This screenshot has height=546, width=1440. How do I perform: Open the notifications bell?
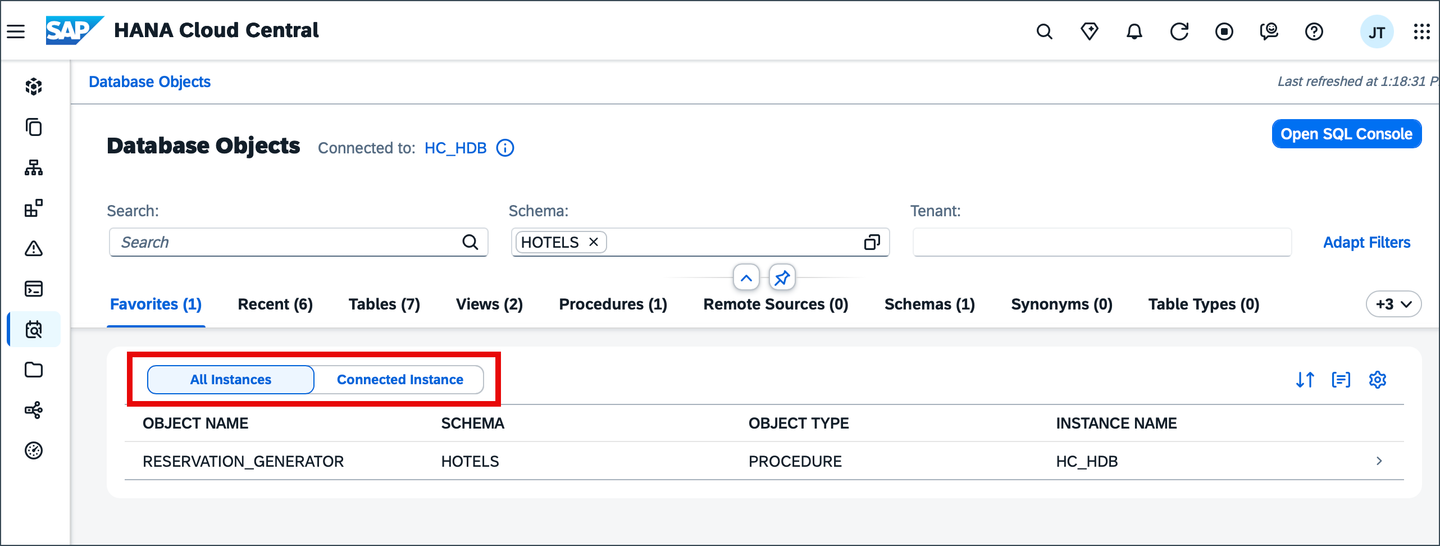click(x=1134, y=32)
